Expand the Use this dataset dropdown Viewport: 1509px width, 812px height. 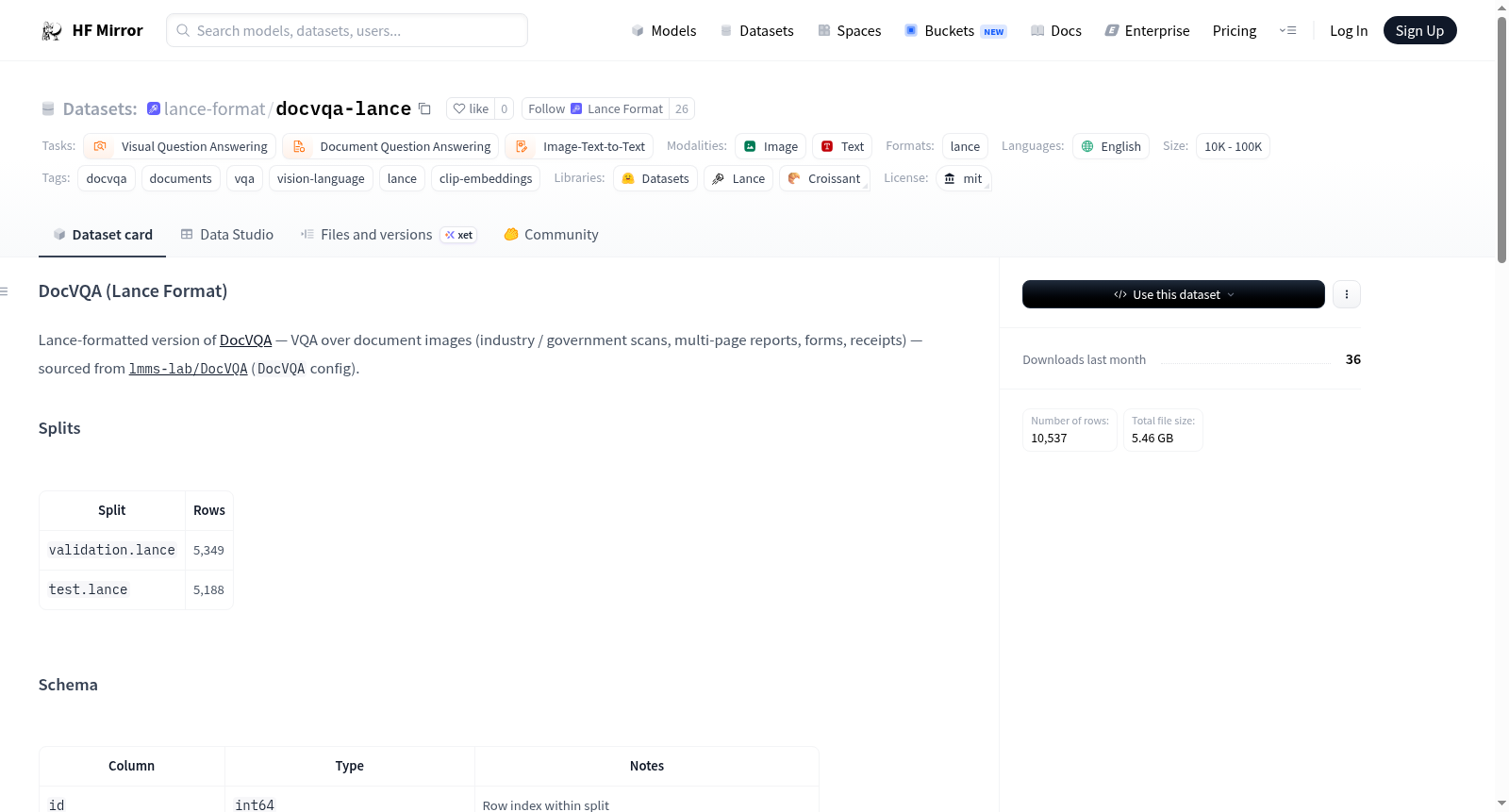pyautogui.click(x=1173, y=294)
